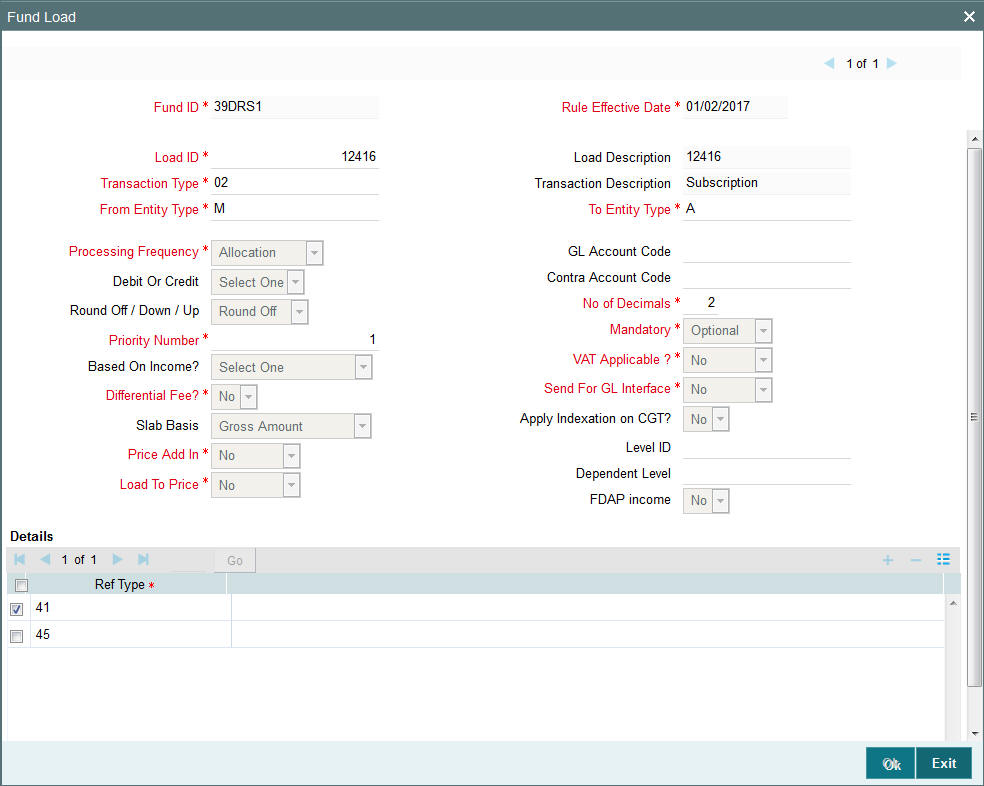984x786 pixels.
Task: Check the row 45 checkbox
Action: 16,636
